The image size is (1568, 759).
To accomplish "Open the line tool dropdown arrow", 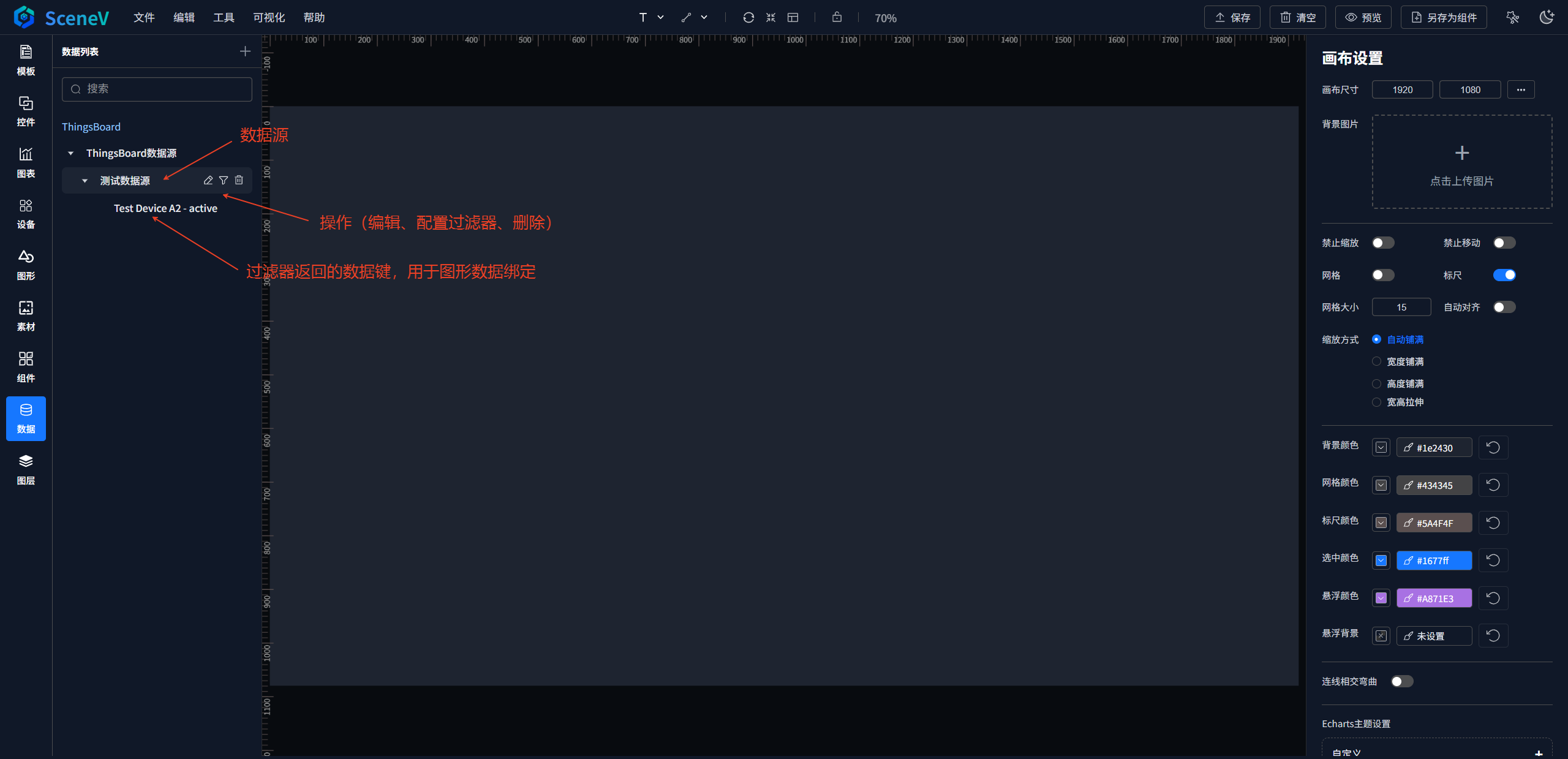I will [x=704, y=17].
